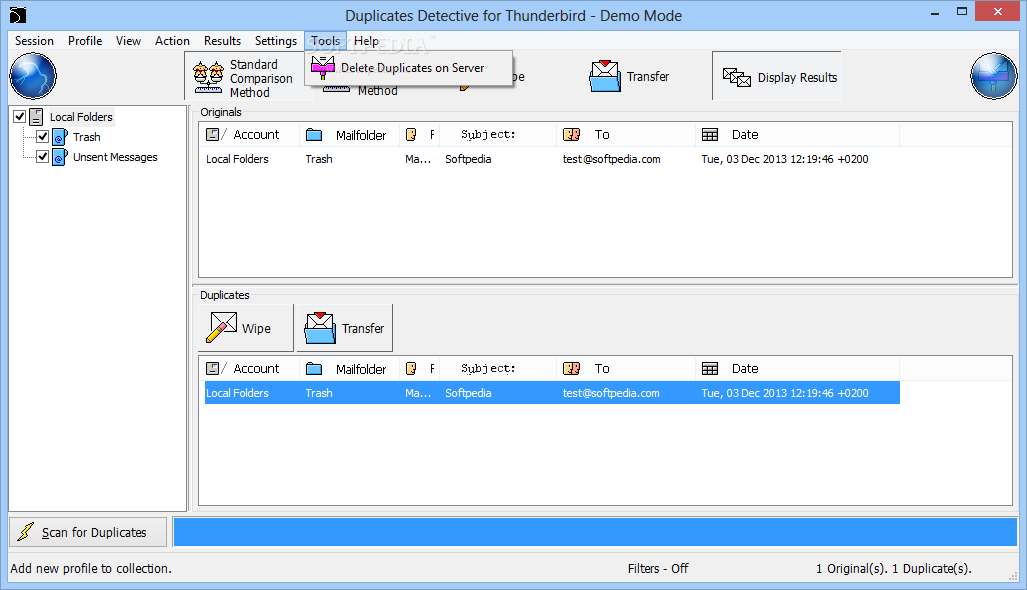The width and height of the screenshot is (1027, 590).
Task: Click Standard Comparison Method label
Action: click(x=261, y=78)
